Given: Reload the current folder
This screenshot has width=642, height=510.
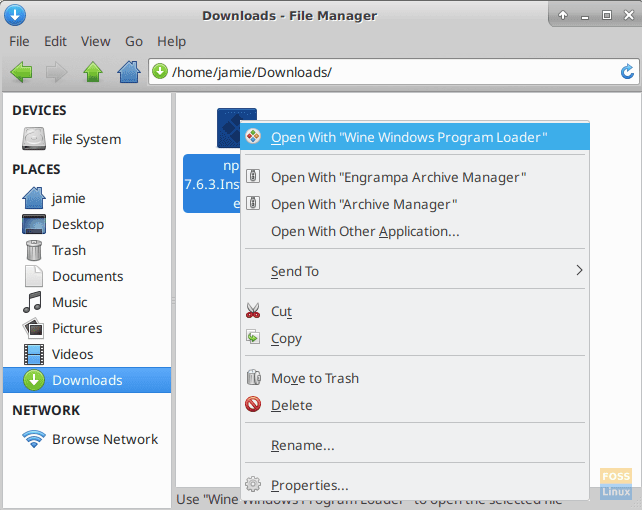Looking at the screenshot, I should (627, 72).
